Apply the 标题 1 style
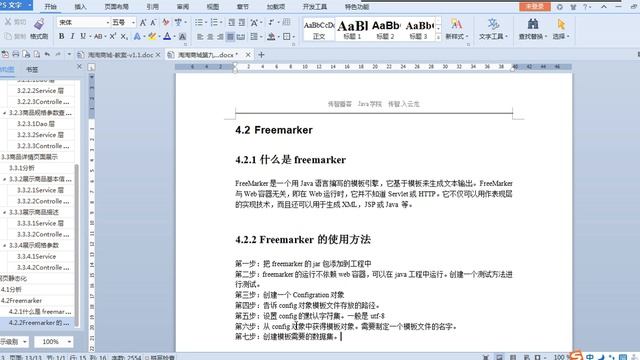The image size is (640, 360). (352, 29)
